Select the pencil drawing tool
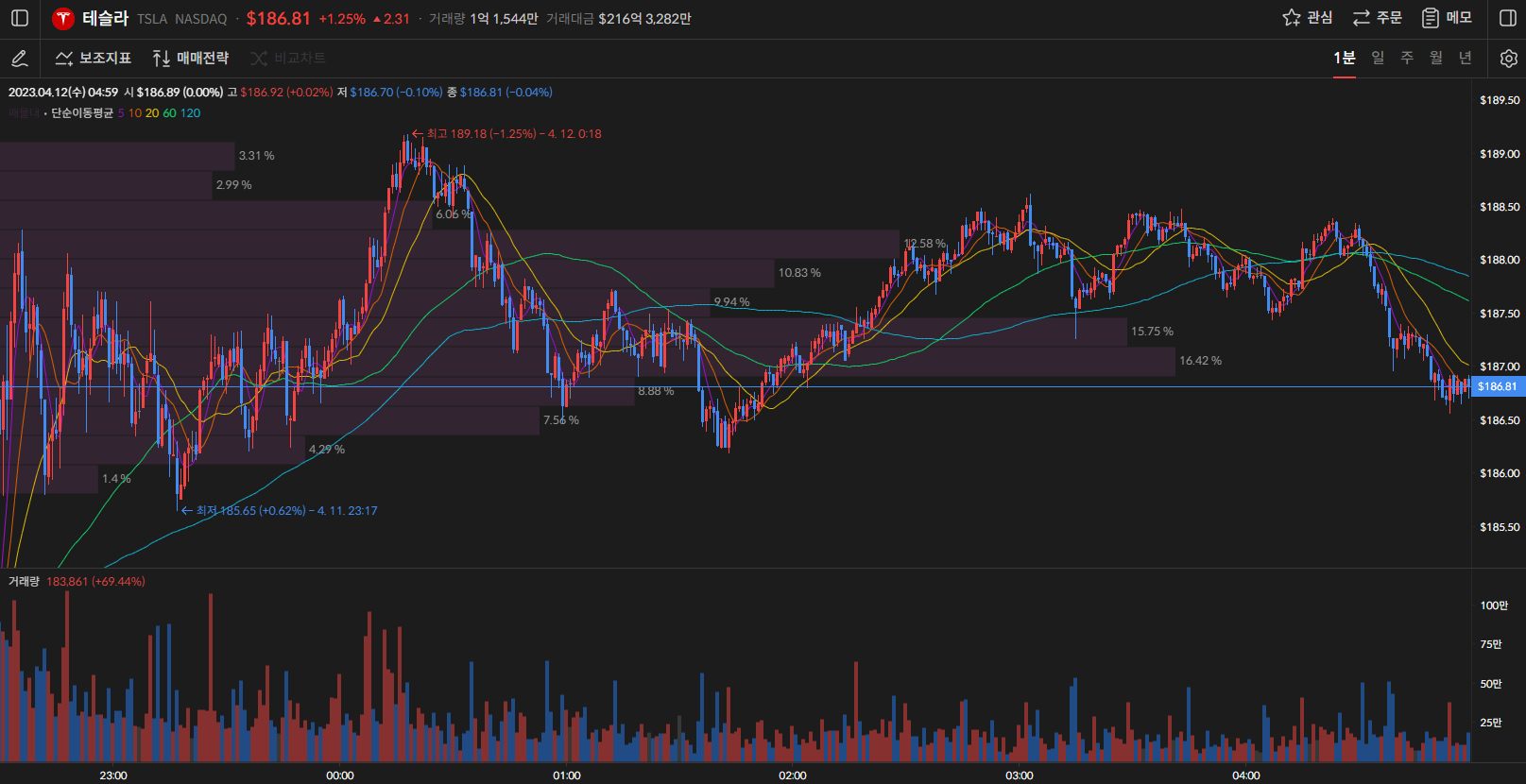Screen dimensions: 1526x784 coord(19,59)
